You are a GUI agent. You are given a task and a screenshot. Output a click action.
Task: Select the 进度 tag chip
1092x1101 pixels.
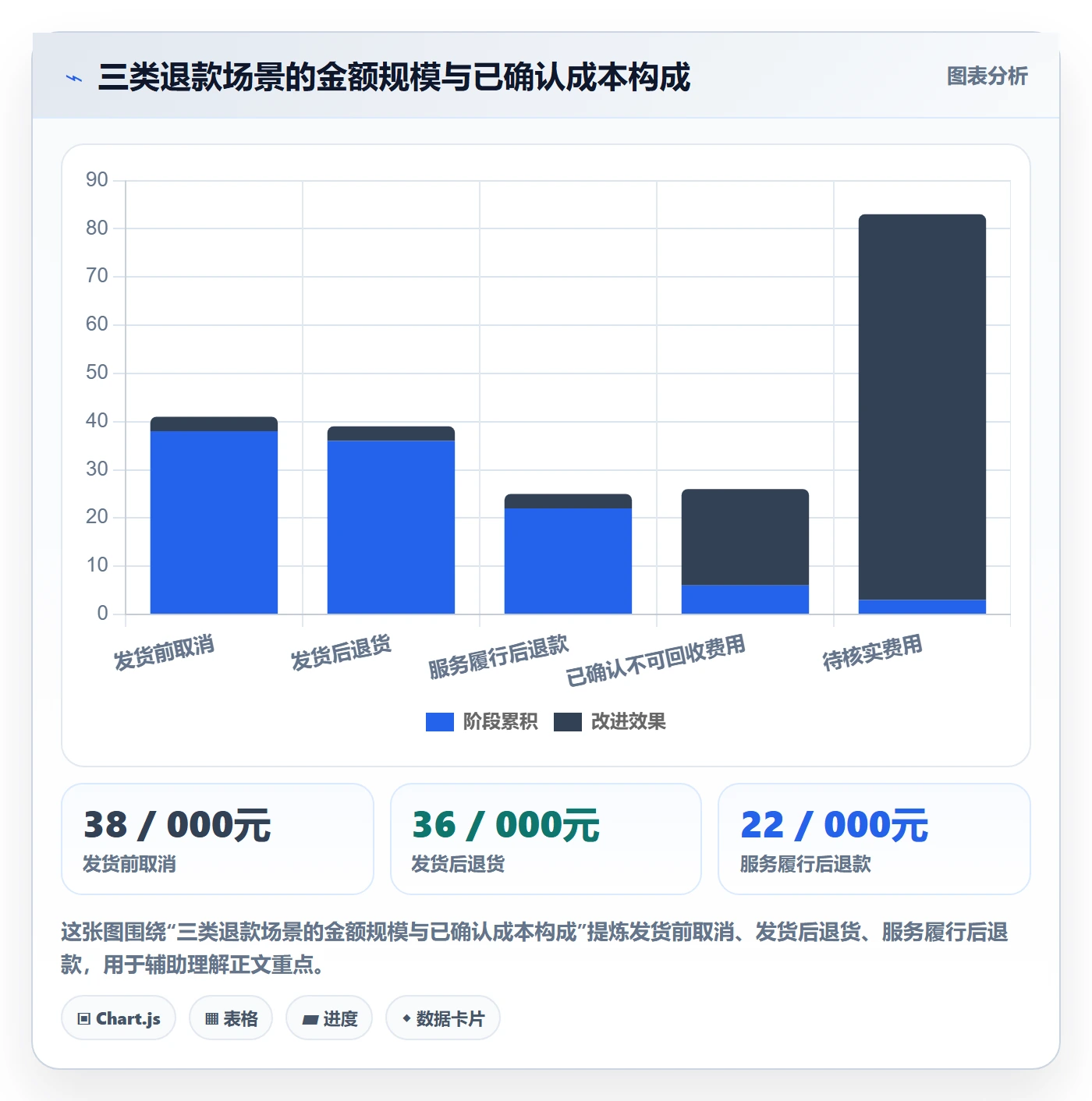pyautogui.click(x=329, y=1018)
